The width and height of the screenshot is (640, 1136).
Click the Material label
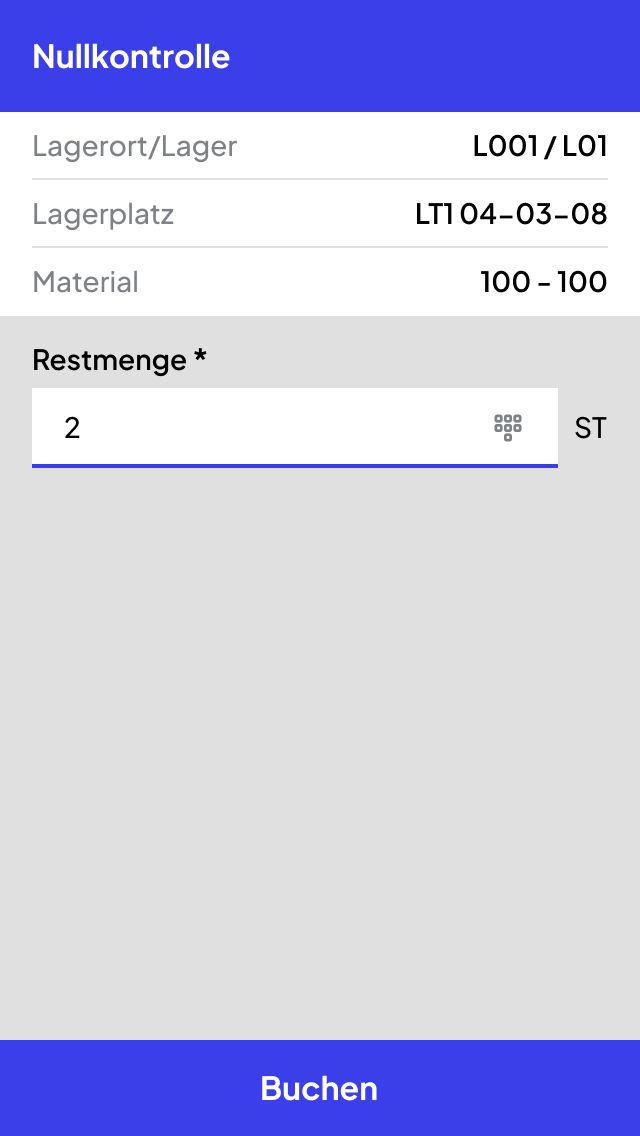click(86, 282)
